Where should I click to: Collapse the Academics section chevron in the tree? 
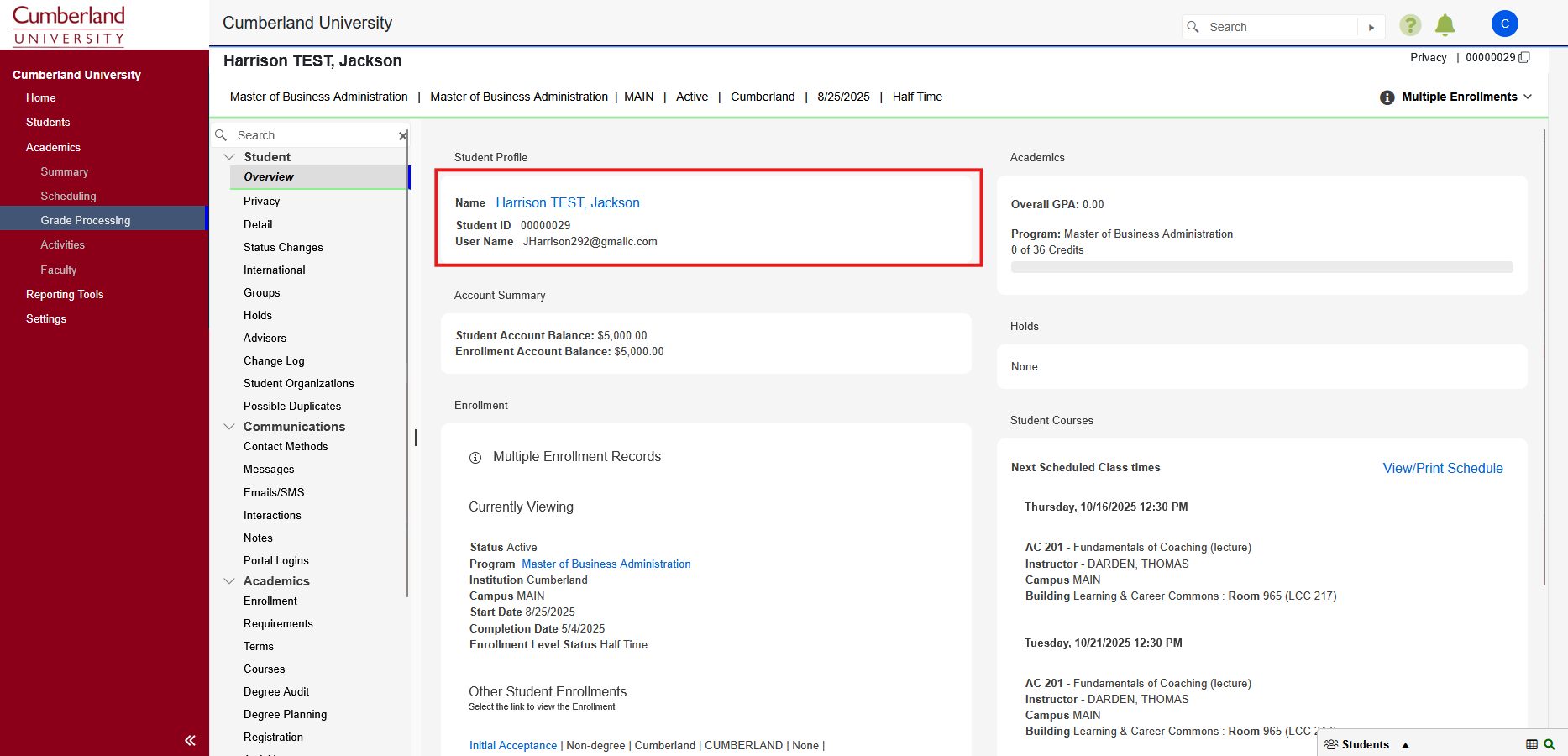[229, 581]
